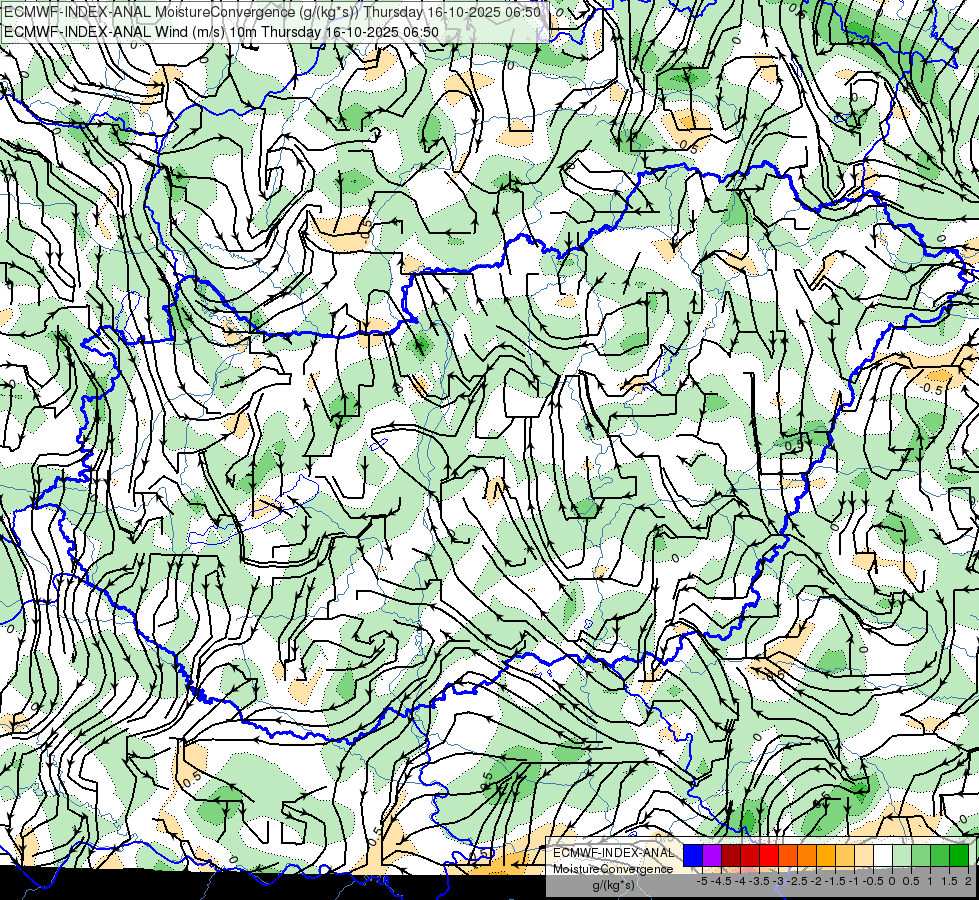Click the legend's ECMWF-INDEX-ANAL label
Image resolution: width=979 pixels, height=900 pixels.
[x=613, y=853]
